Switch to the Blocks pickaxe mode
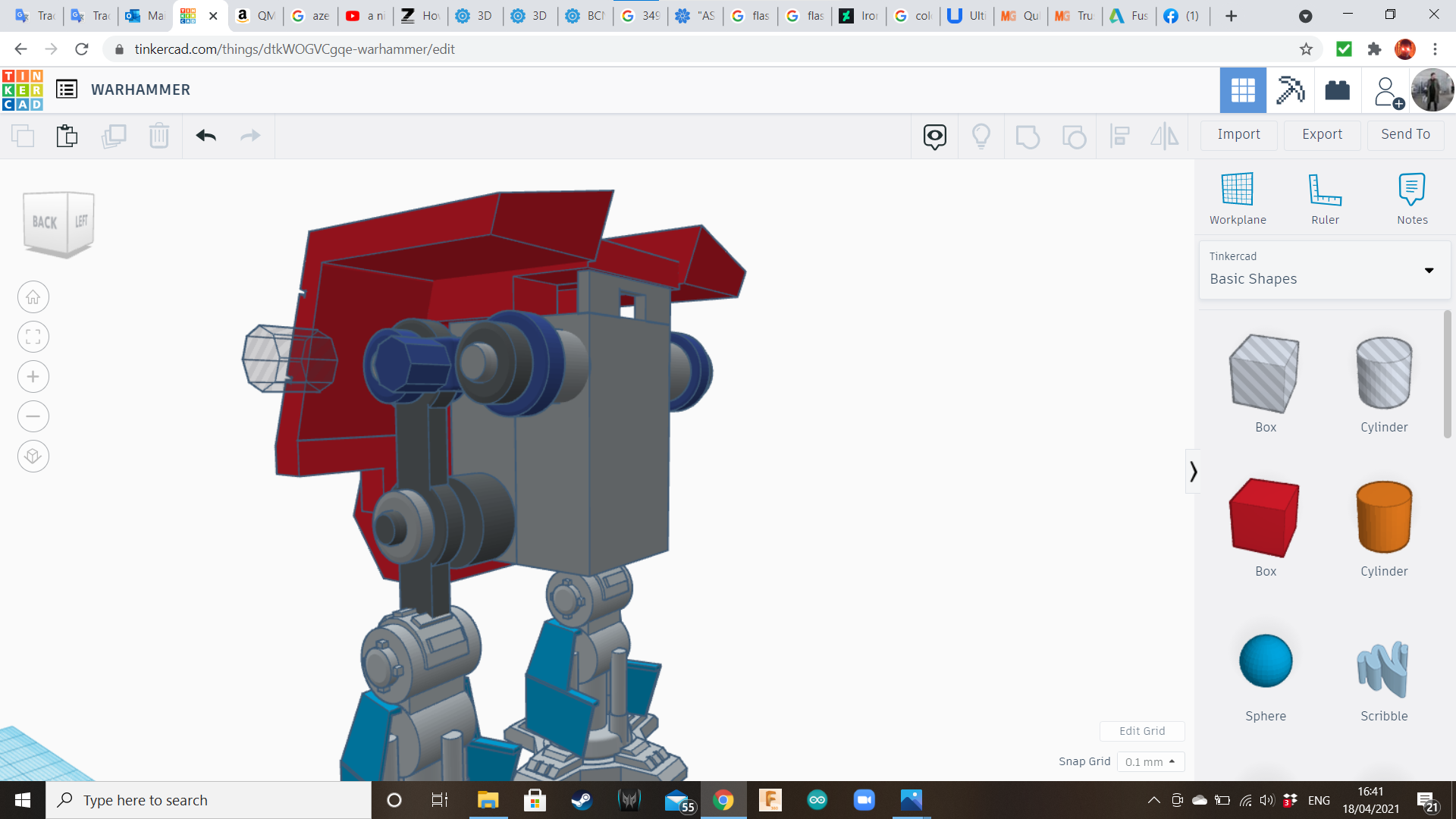Viewport: 1456px width, 819px height. pos(1290,90)
